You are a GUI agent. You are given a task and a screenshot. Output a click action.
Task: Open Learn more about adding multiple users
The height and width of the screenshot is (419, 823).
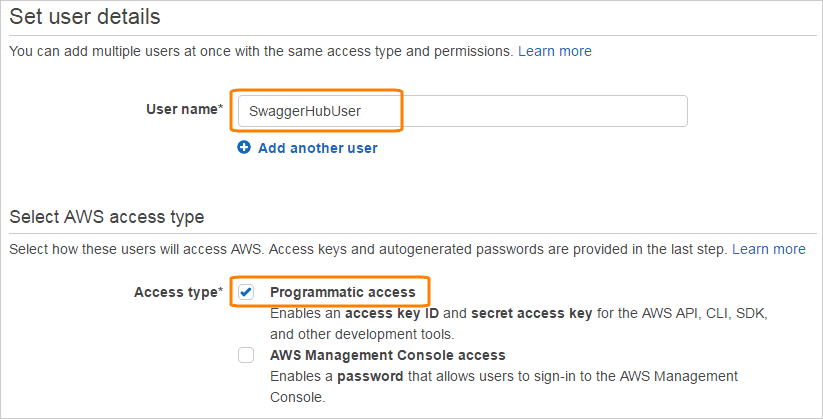554,50
